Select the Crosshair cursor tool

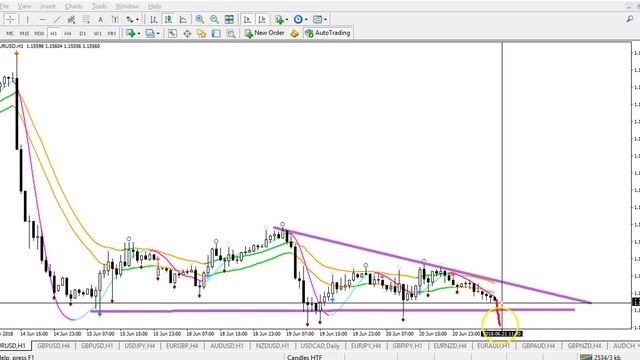(x=10, y=19)
